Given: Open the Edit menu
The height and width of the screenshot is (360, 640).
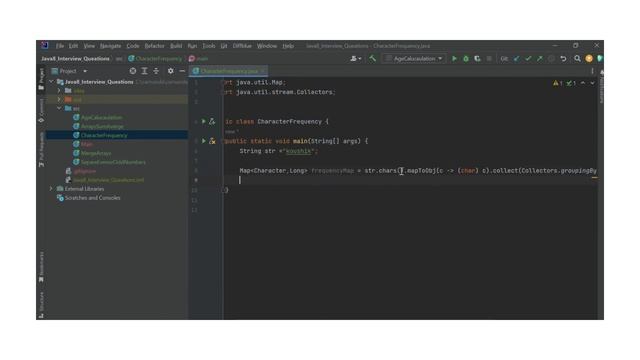Looking at the screenshot, I should 73,46.
